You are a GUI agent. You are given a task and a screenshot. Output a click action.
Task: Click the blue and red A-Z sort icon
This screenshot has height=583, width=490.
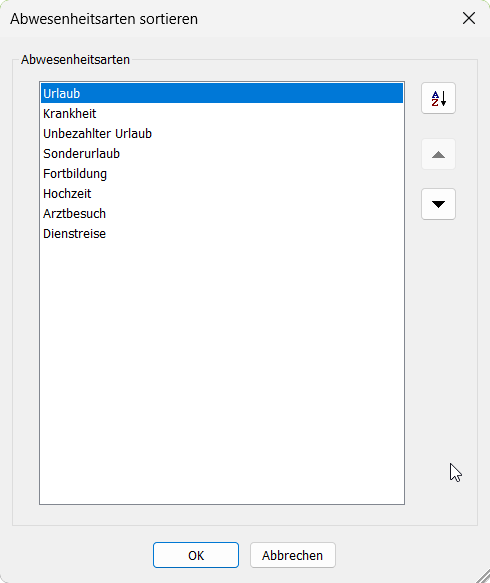pyautogui.click(x=438, y=98)
